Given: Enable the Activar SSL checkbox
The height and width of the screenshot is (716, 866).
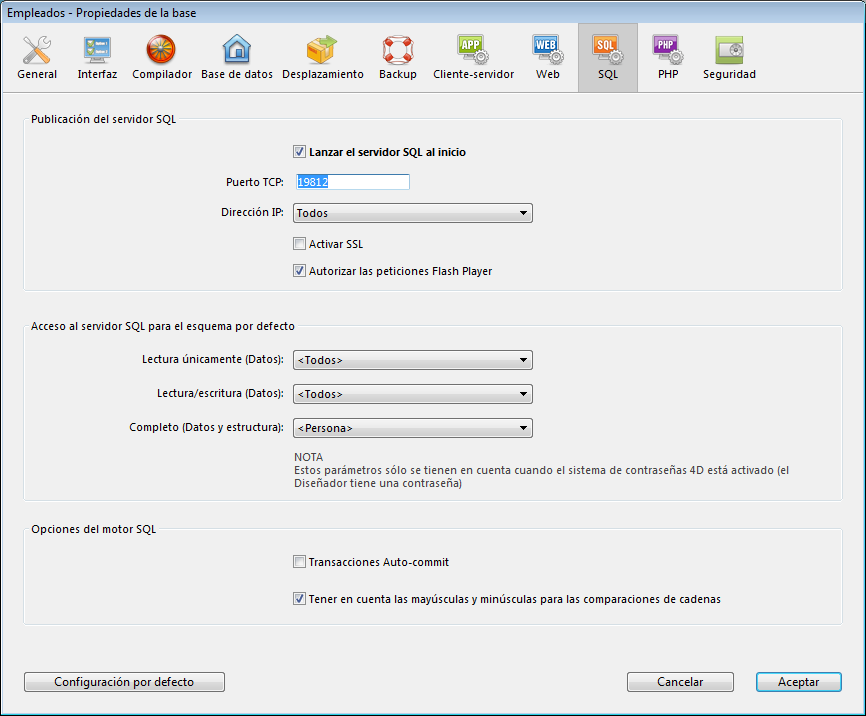Looking at the screenshot, I should 299,244.
